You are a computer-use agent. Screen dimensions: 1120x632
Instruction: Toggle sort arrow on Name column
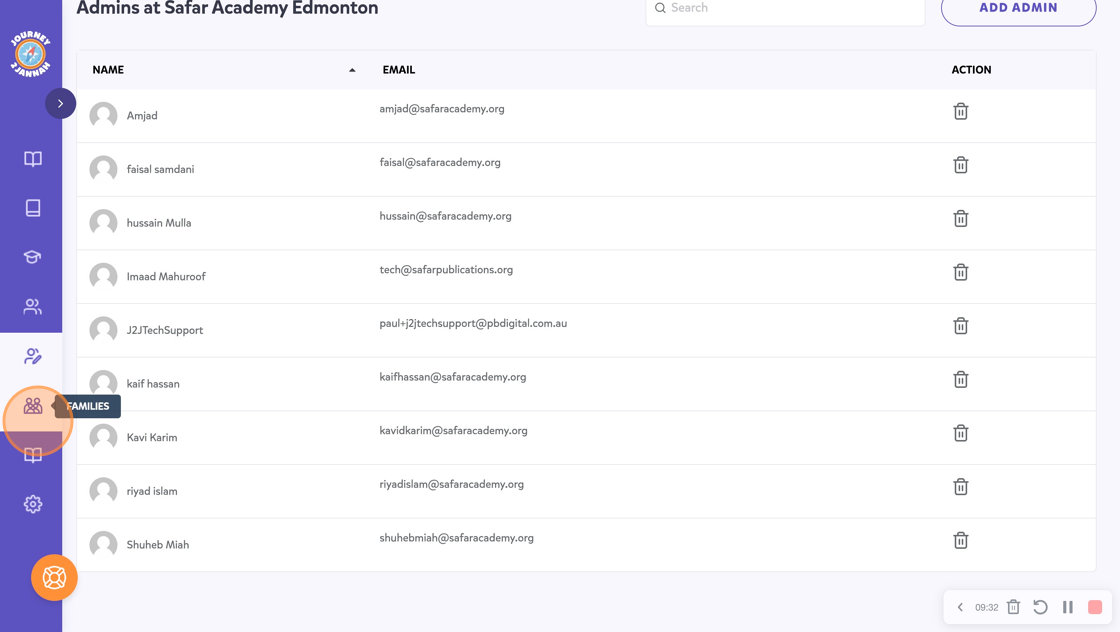[x=352, y=70]
